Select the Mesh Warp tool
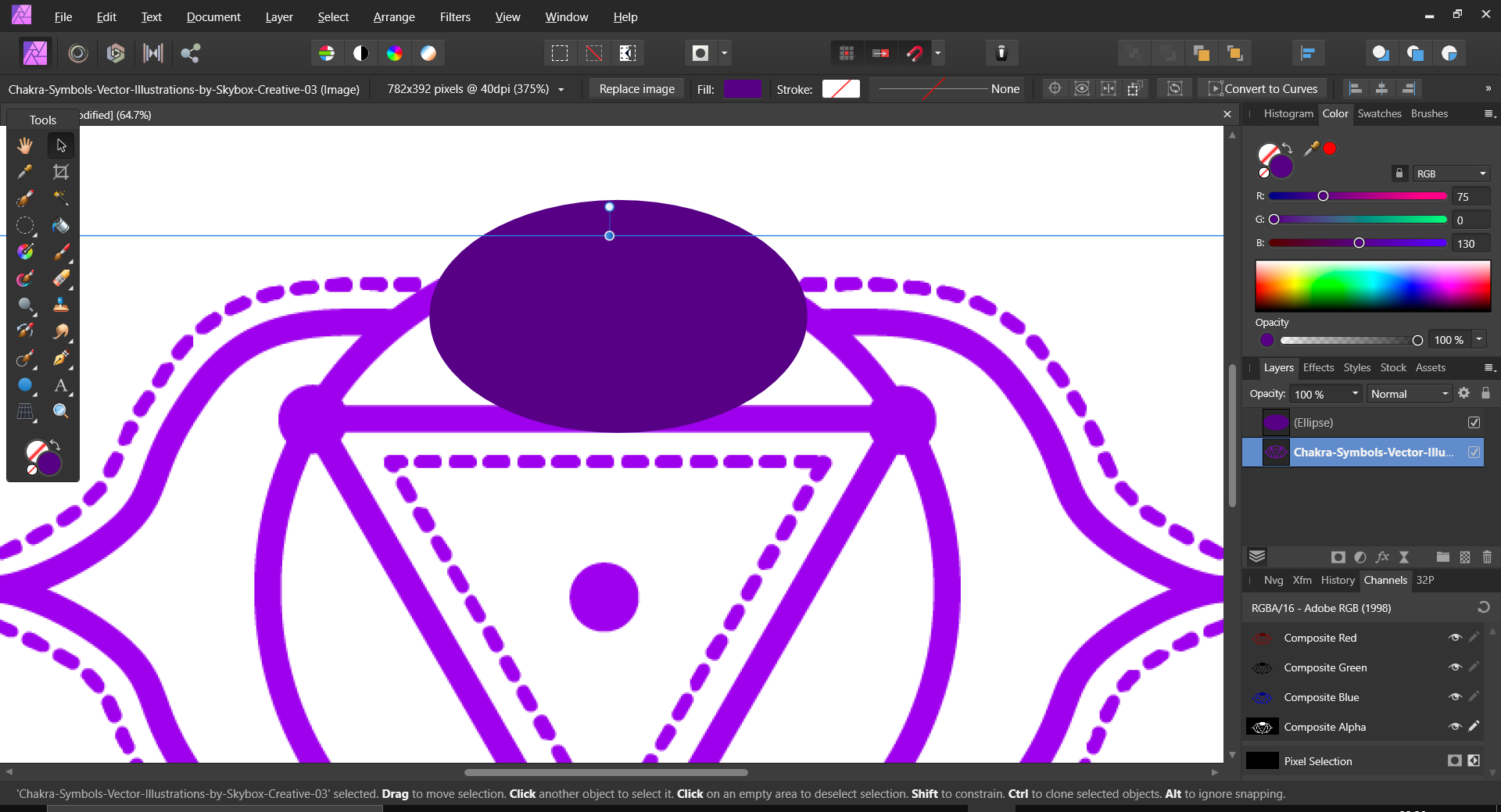Image resolution: width=1501 pixels, height=812 pixels. (x=25, y=411)
